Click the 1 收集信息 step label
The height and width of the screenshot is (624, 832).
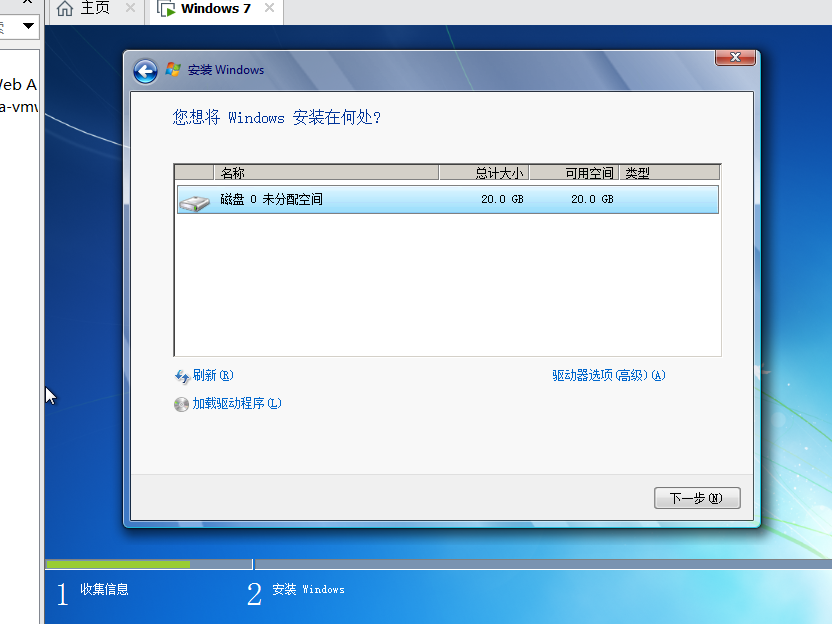100,591
